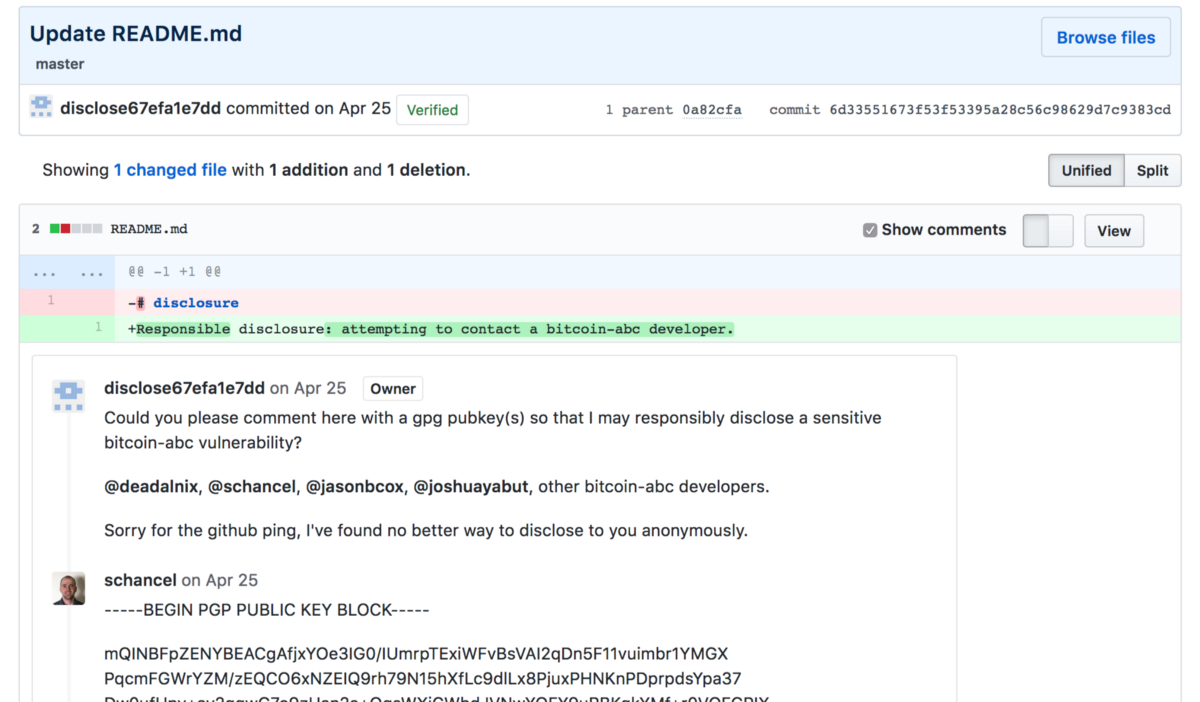Click the identicon avatar beside the Owner comment

(68, 396)
